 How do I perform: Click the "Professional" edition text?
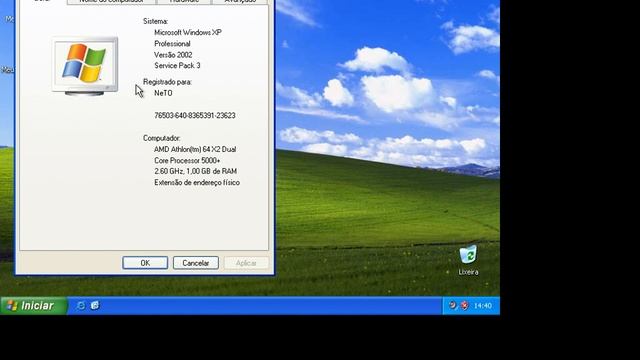click(x=172, y=44)
